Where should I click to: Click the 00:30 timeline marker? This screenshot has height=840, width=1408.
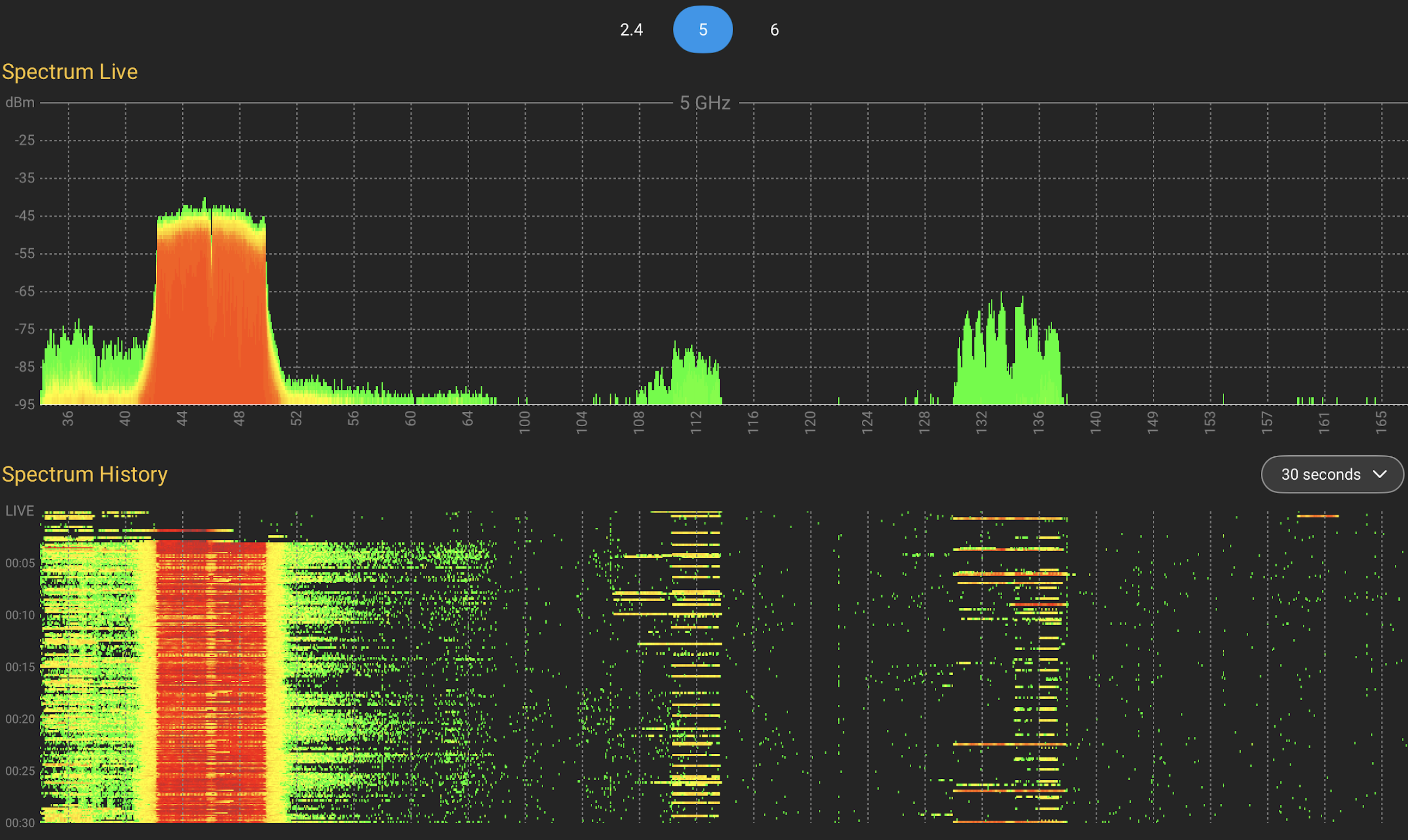pos(20,823)
